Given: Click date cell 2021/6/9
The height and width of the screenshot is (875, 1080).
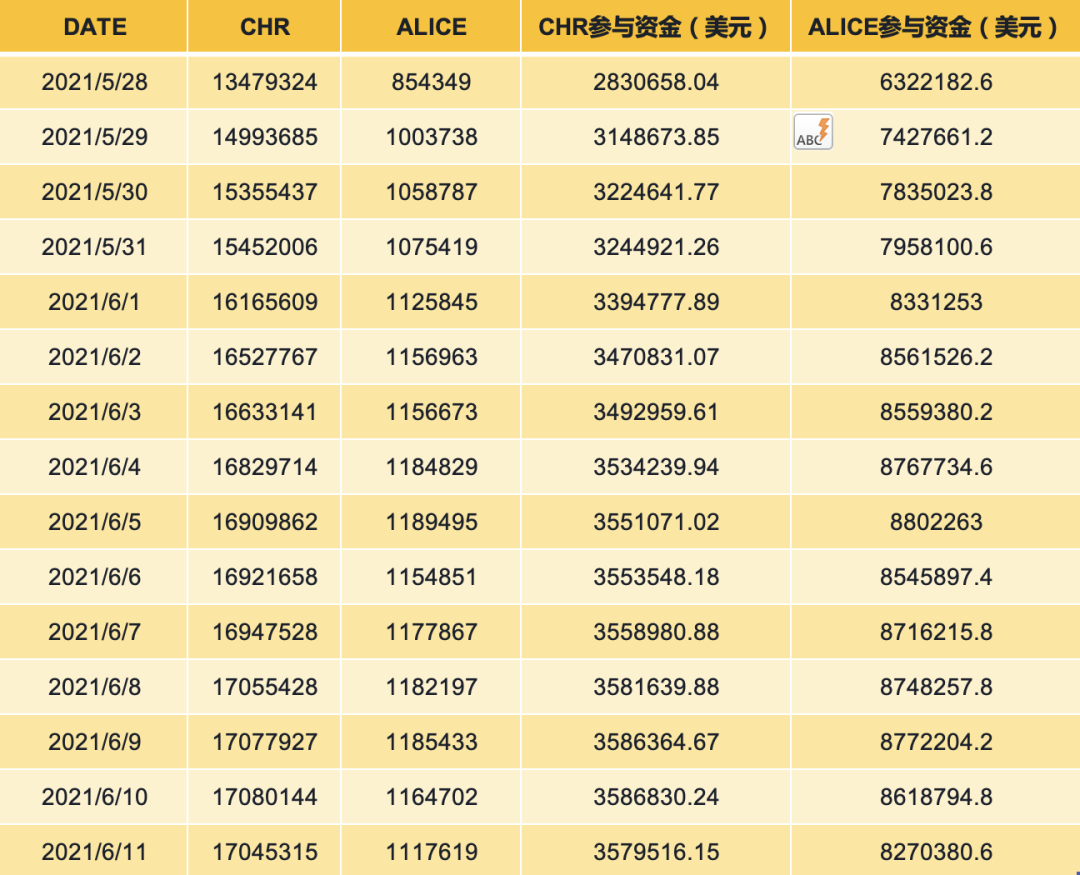Looking at the screenshot, I should coord(94,742).
